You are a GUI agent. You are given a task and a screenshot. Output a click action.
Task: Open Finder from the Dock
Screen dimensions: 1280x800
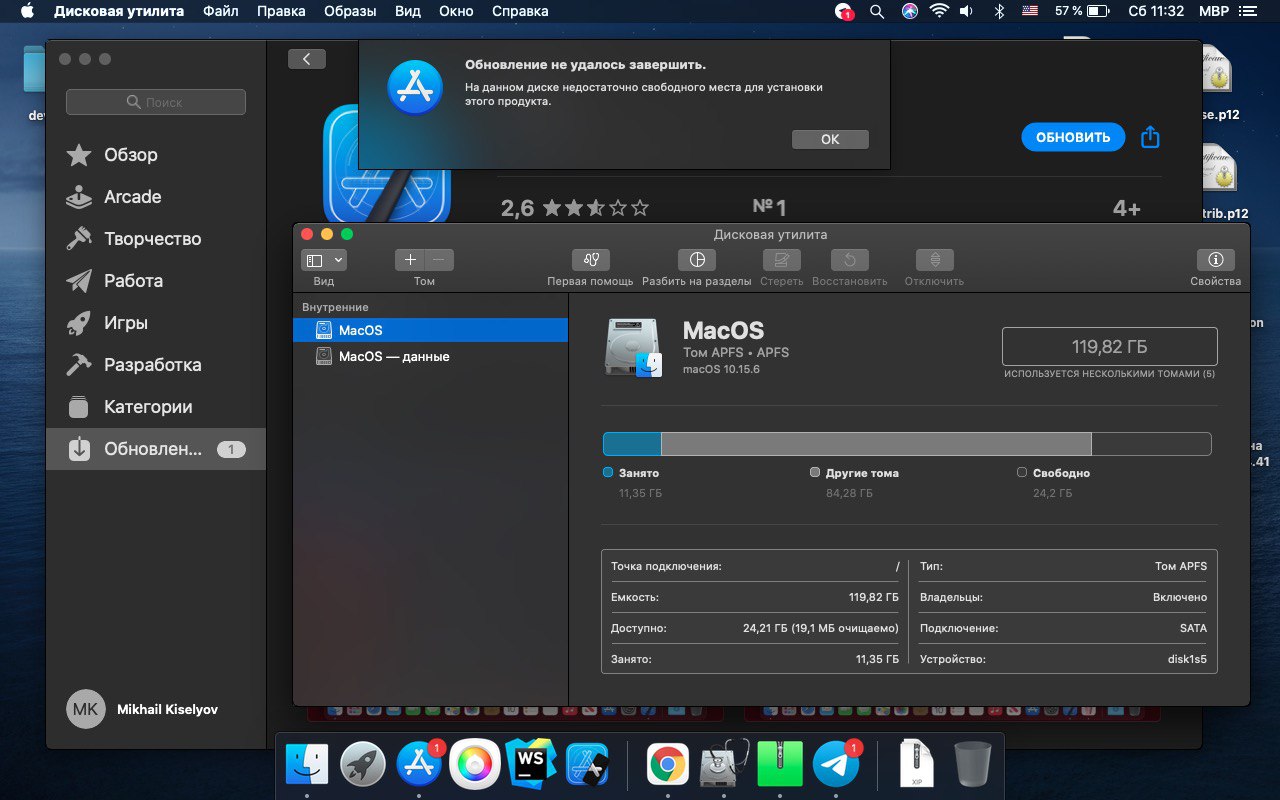tap(306, 765)
